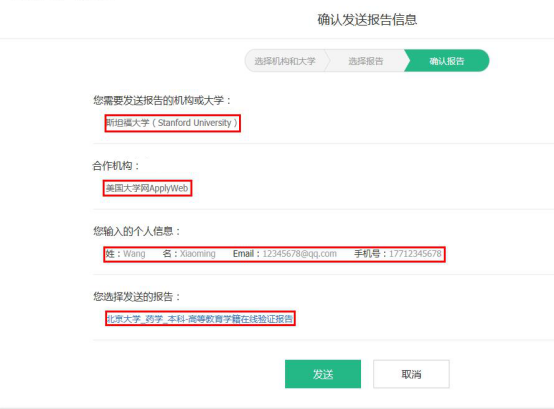Click the phone number 17712345678

point(415,254)
